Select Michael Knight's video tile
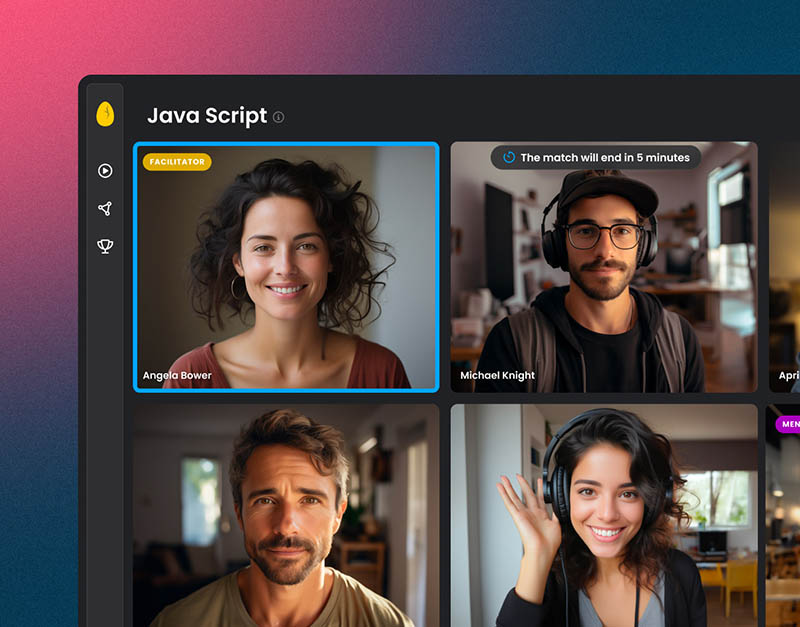 pos(604,267)
